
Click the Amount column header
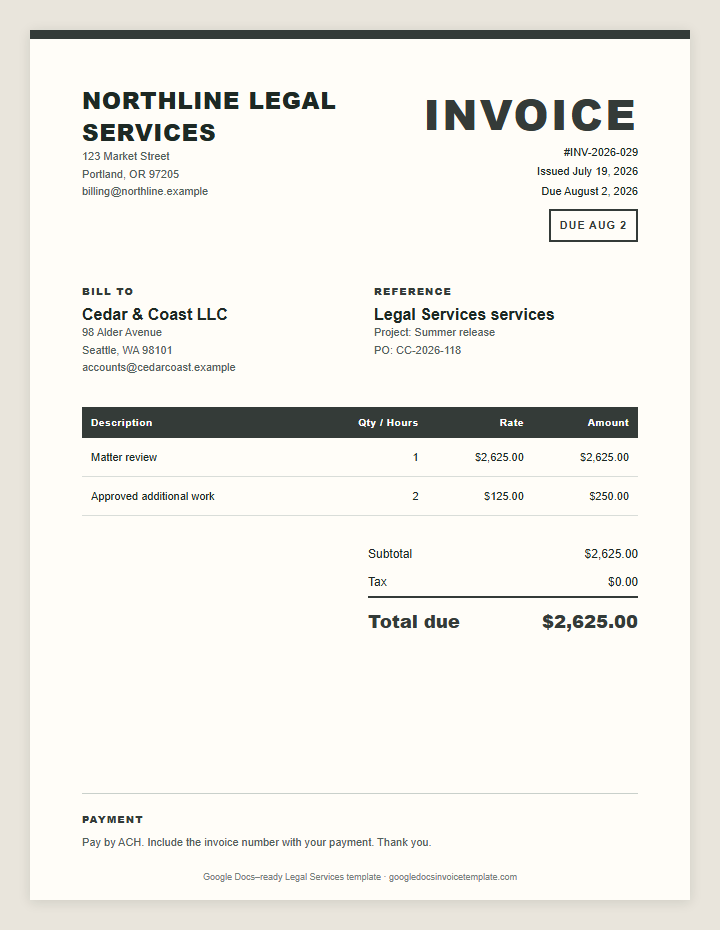pos(608,422)
